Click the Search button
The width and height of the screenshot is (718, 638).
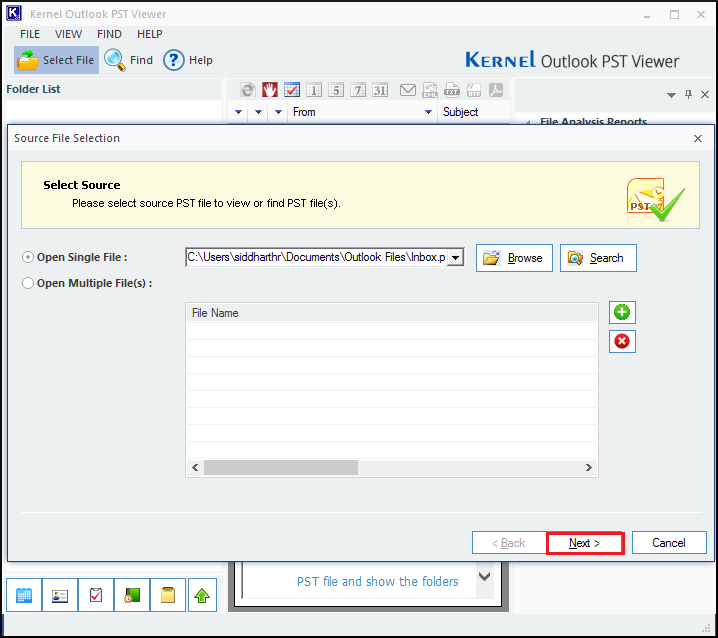pos(598,258)
